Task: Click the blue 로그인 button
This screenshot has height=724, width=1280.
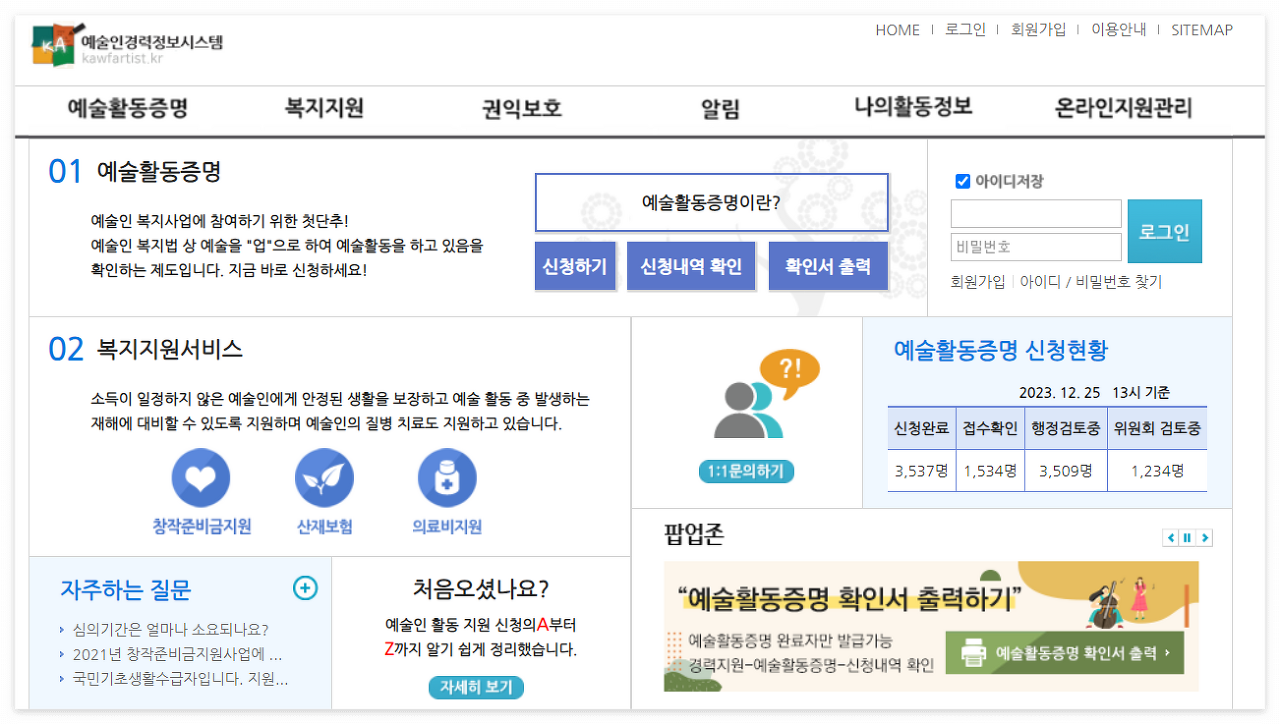Action: coord(1164,231)
